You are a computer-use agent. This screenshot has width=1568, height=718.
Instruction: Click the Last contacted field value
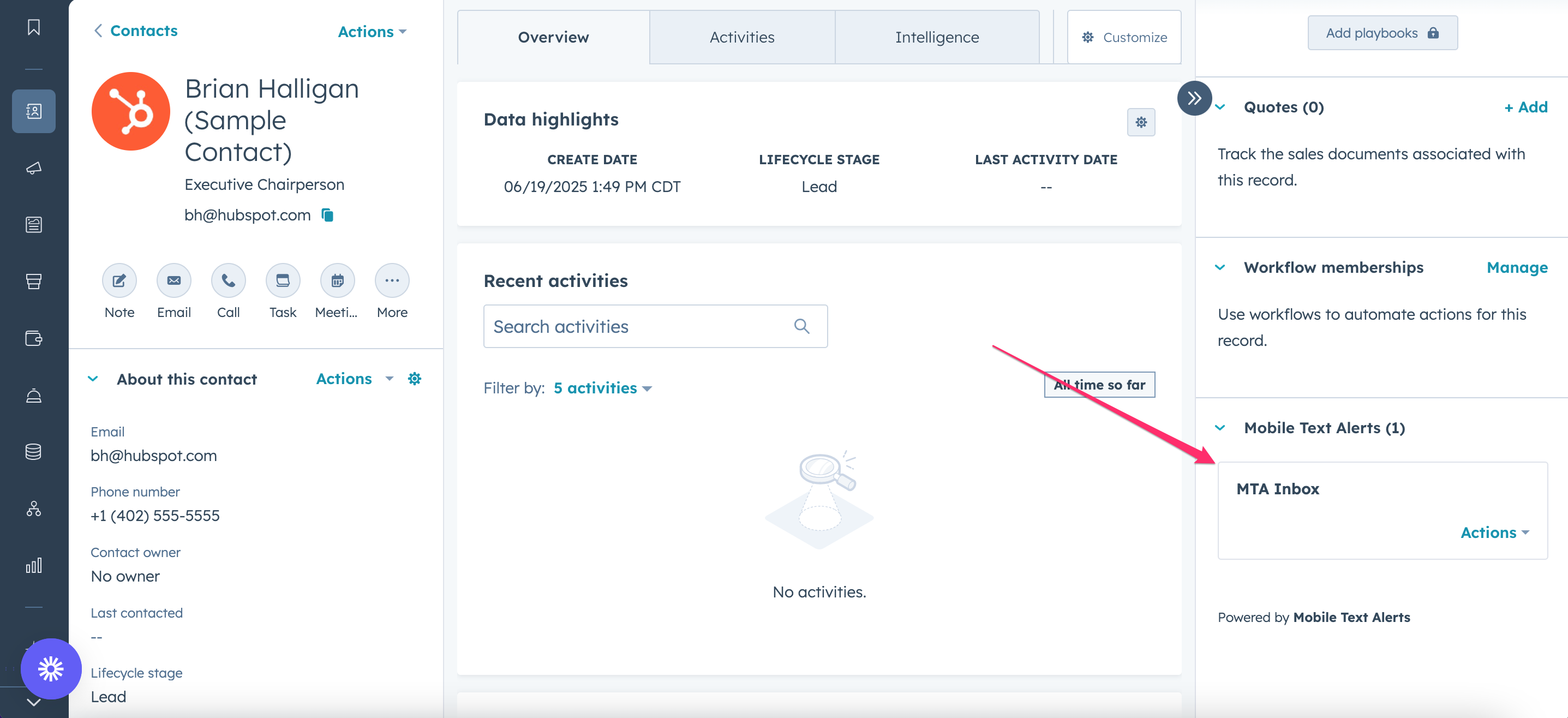(x=97, y=637)
